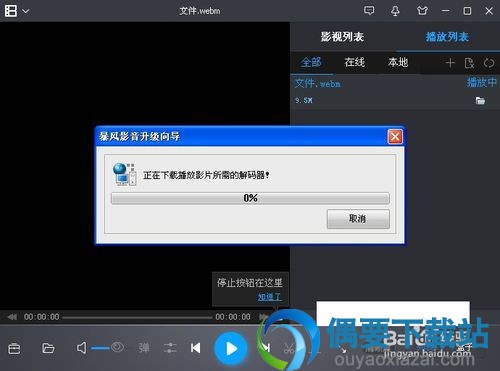Click the playback seek bar
500x371 pixels.
137,317
